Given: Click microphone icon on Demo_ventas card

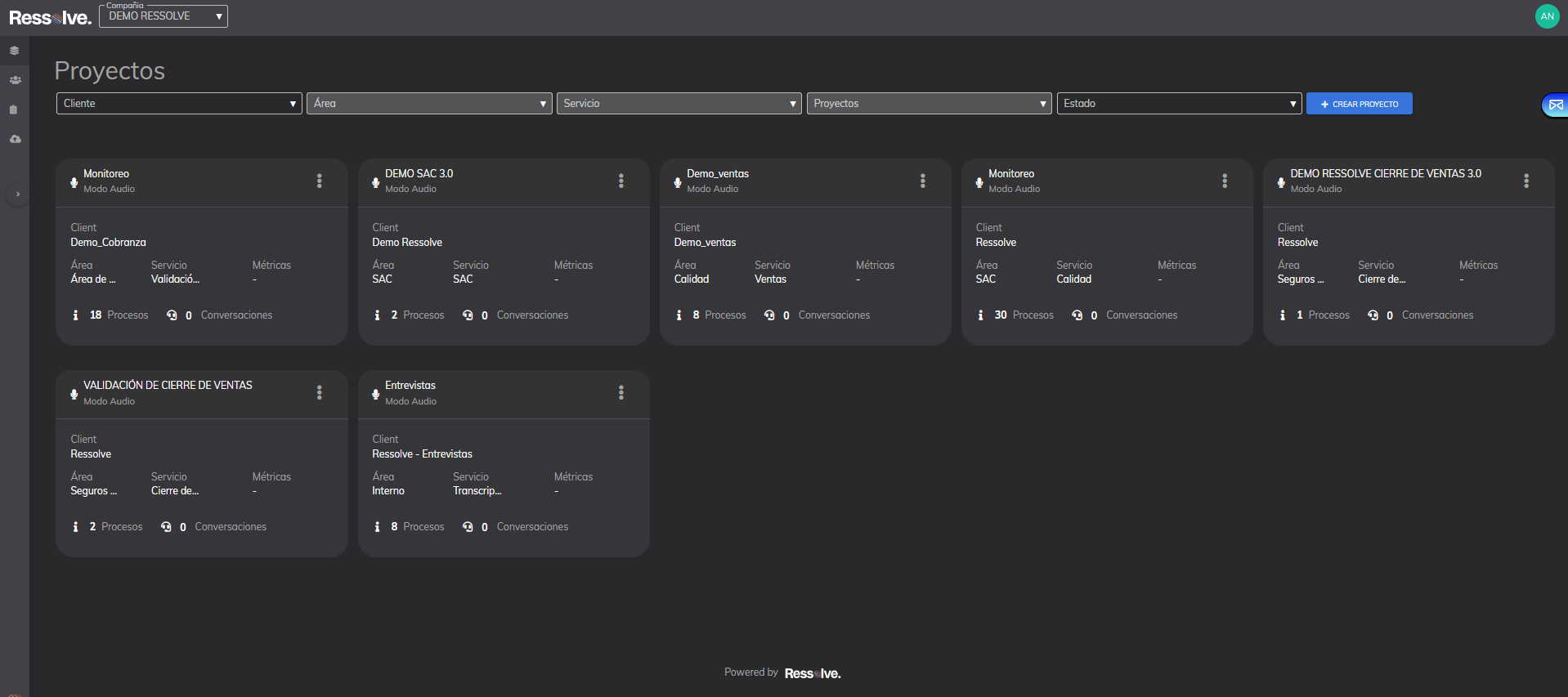Looking at the screenshot, I should [x=678, y=182].
